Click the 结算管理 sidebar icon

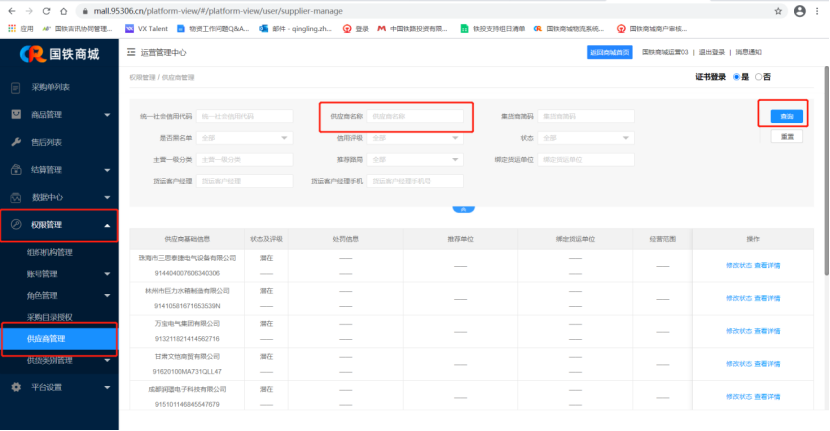coord(16,169)
